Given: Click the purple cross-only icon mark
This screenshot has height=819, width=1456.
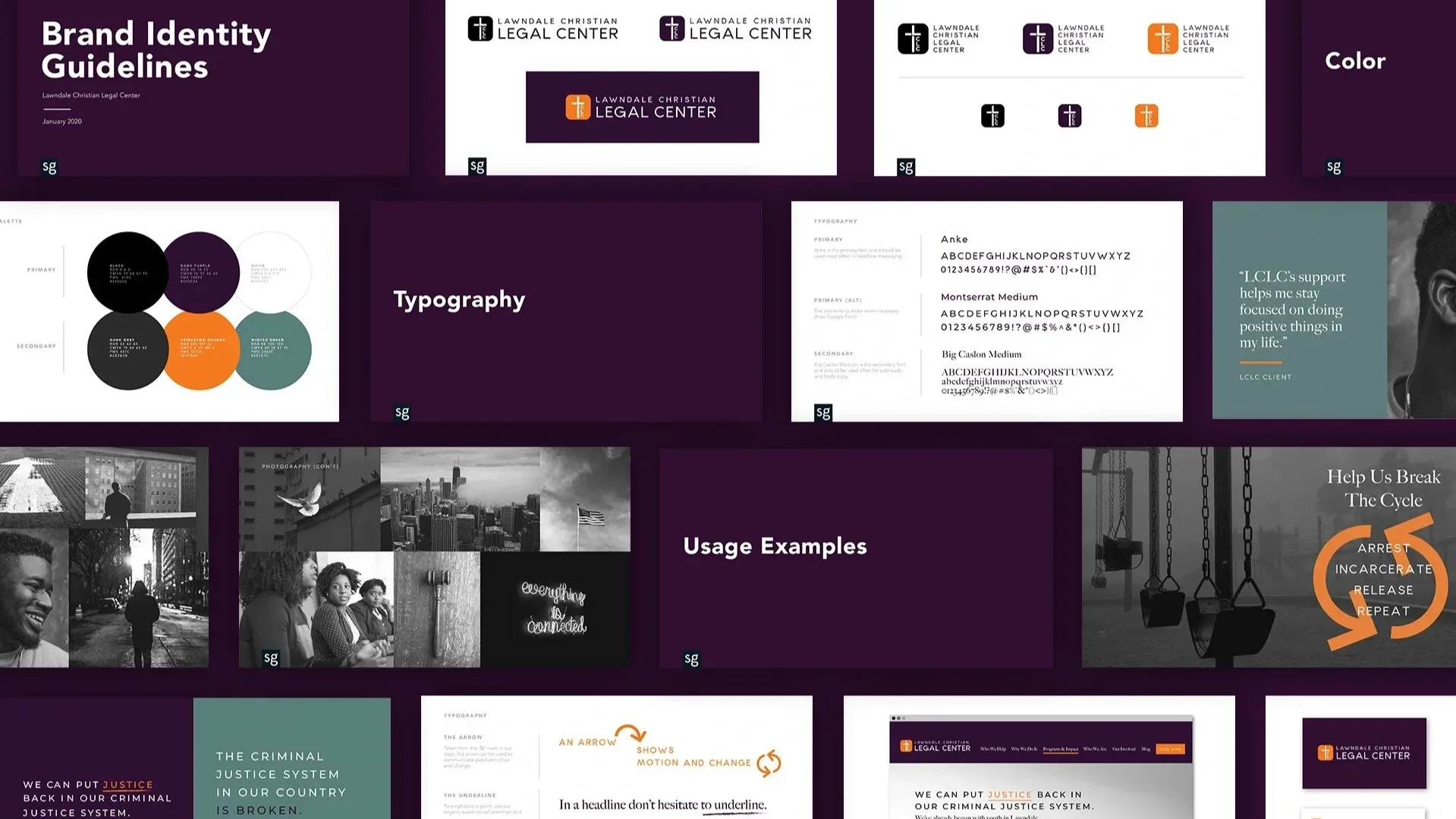Looking at the screenshot, I should click(1070, 116).
